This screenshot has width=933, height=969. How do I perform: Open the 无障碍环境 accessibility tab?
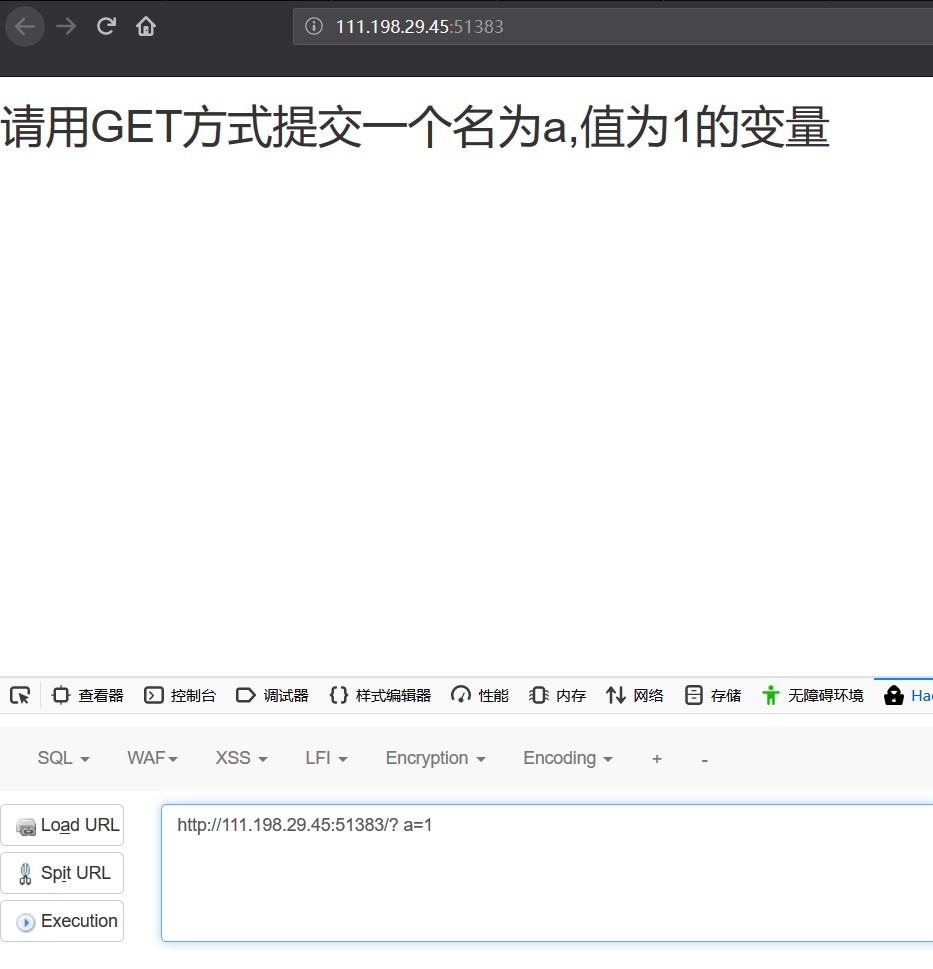click(813, 696)
